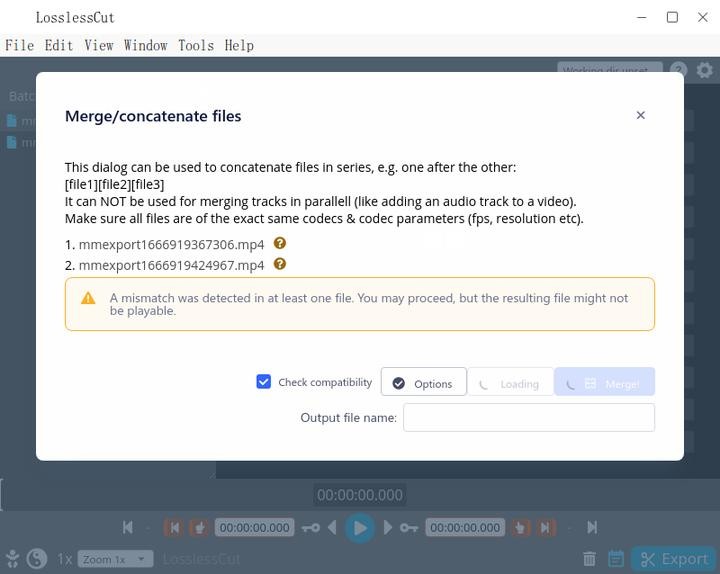The image size is (720, 574).
Task: Expand the Zoom 1x dropdown
Action: 116,559
